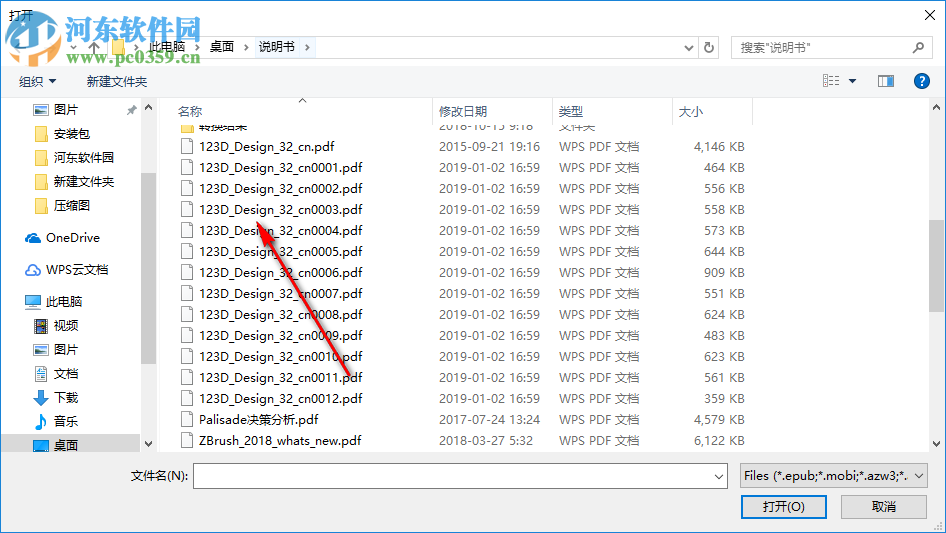The image size is (946, 533).
Task: Close the 打开 dialog window
Action: click(x=930, y=15)
